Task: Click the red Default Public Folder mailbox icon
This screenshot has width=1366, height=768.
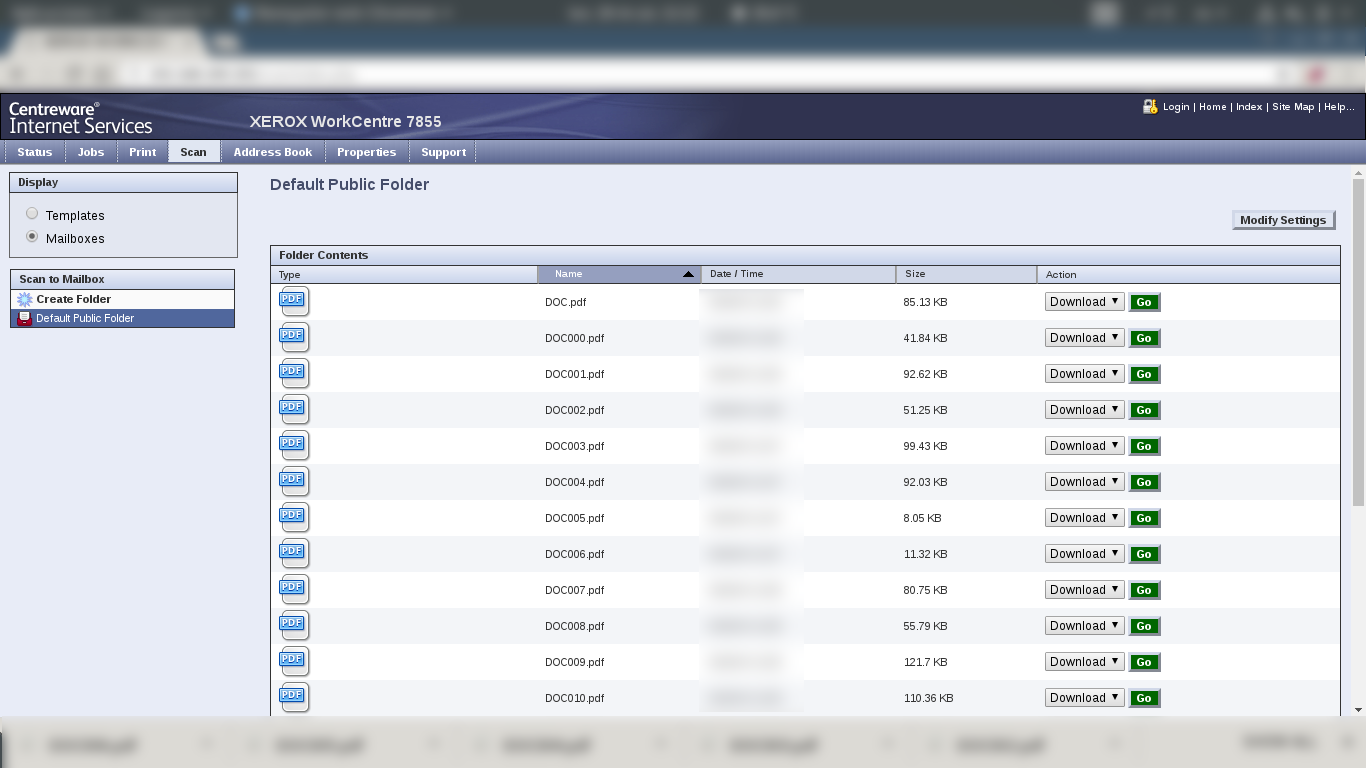Action: click(x=25, y=318)
